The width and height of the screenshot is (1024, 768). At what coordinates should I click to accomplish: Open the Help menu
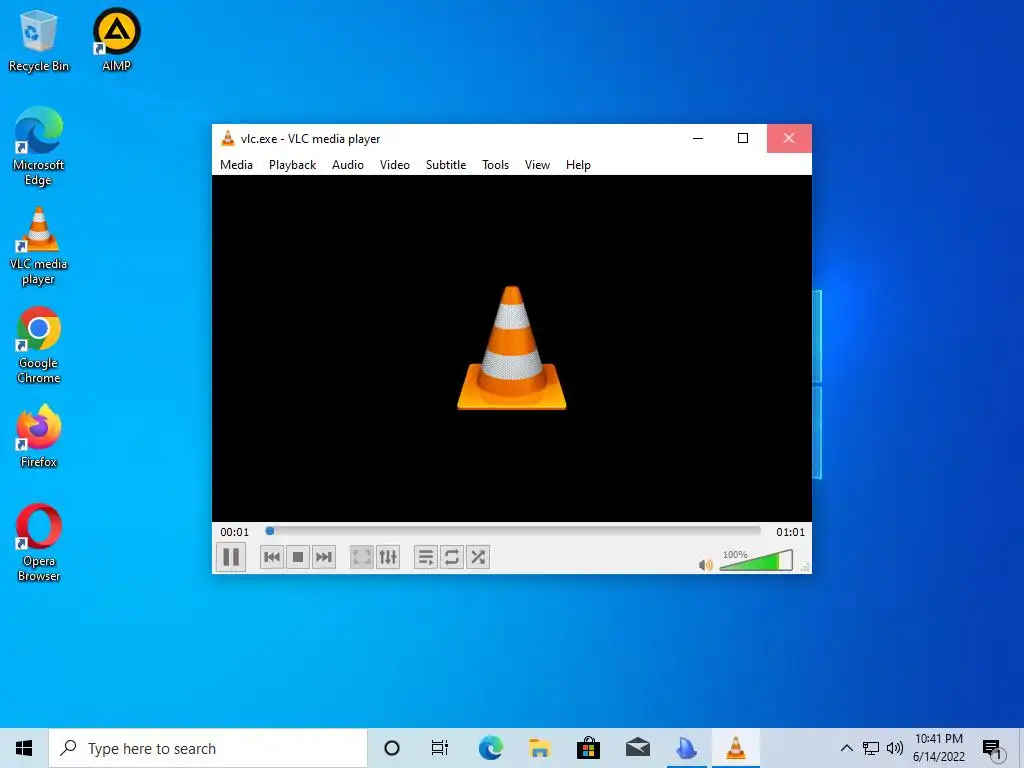[578, 165]
